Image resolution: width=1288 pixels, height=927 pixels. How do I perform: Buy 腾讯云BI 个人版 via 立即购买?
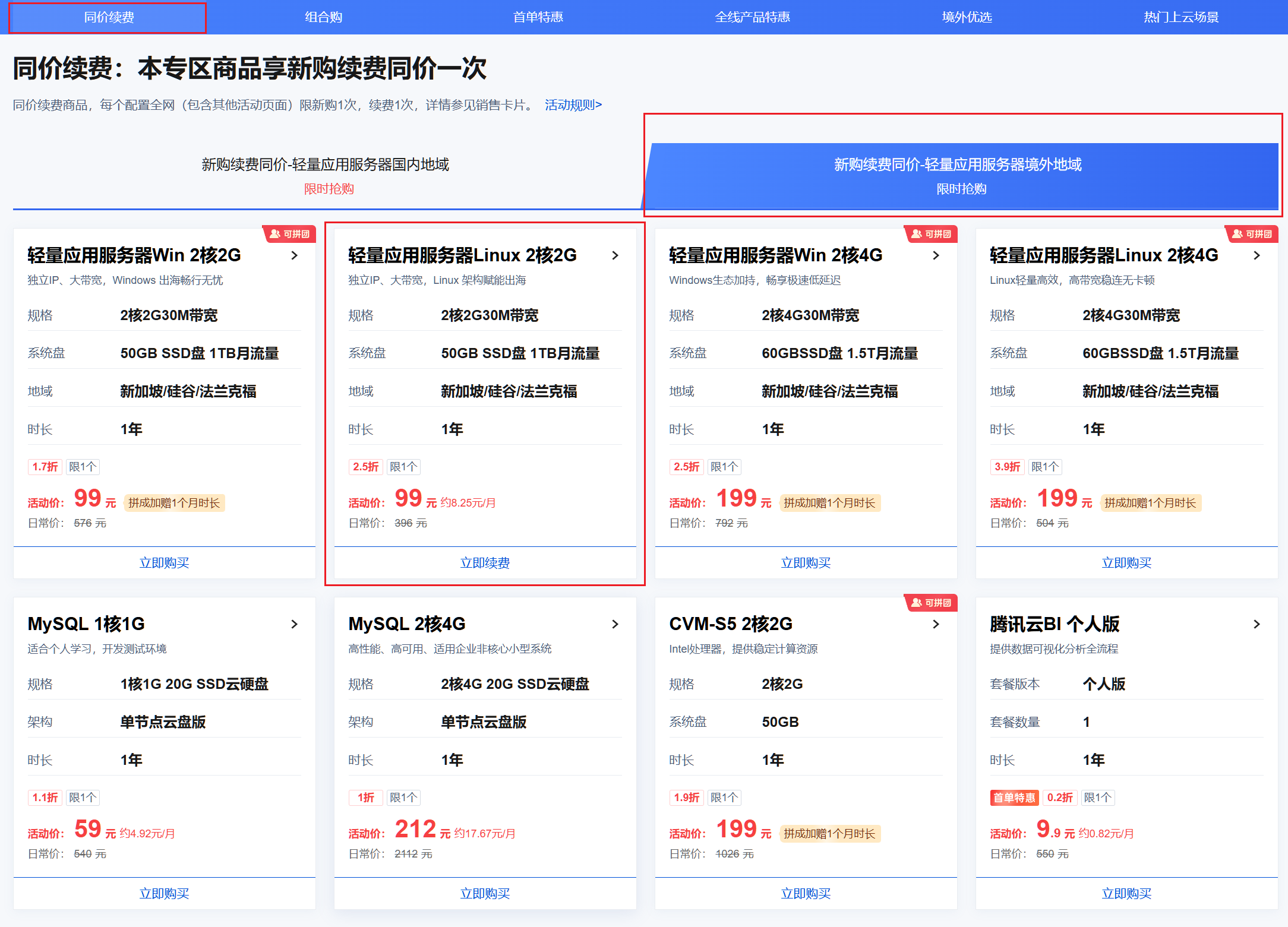(x=1127, y=894)
